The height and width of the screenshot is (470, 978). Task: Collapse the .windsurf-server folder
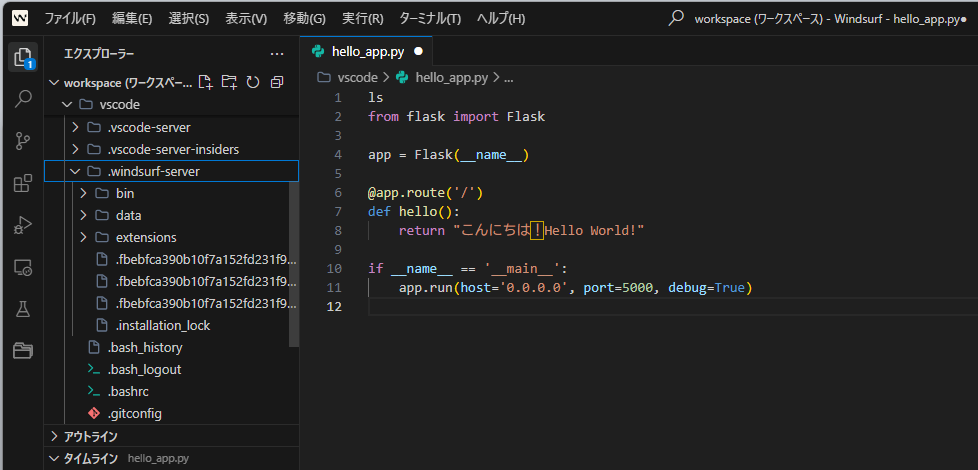point(75,171)
